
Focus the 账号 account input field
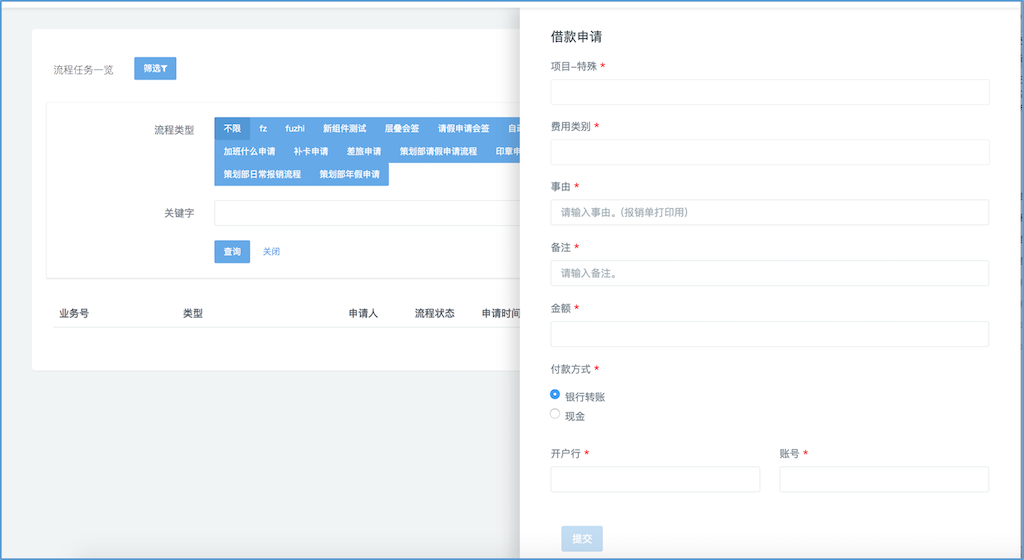click(884, 479)
